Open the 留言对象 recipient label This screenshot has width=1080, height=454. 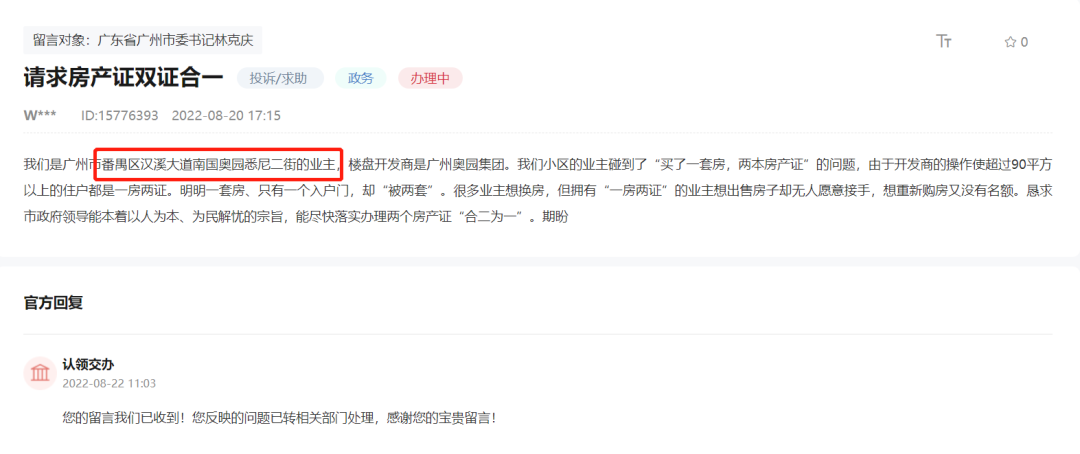[x=143, y=40]
